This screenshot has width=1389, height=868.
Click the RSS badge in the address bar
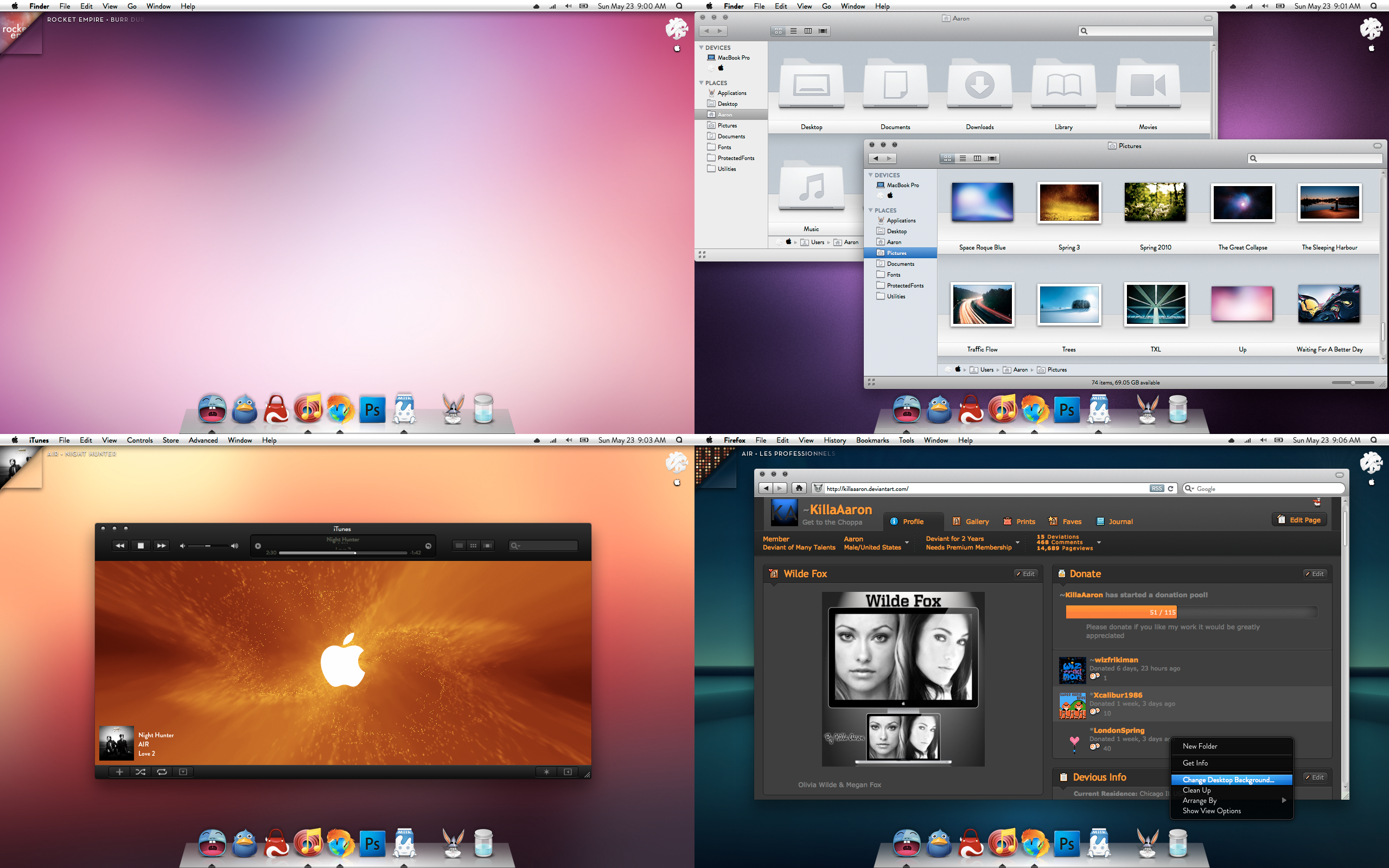[1157, 489]
